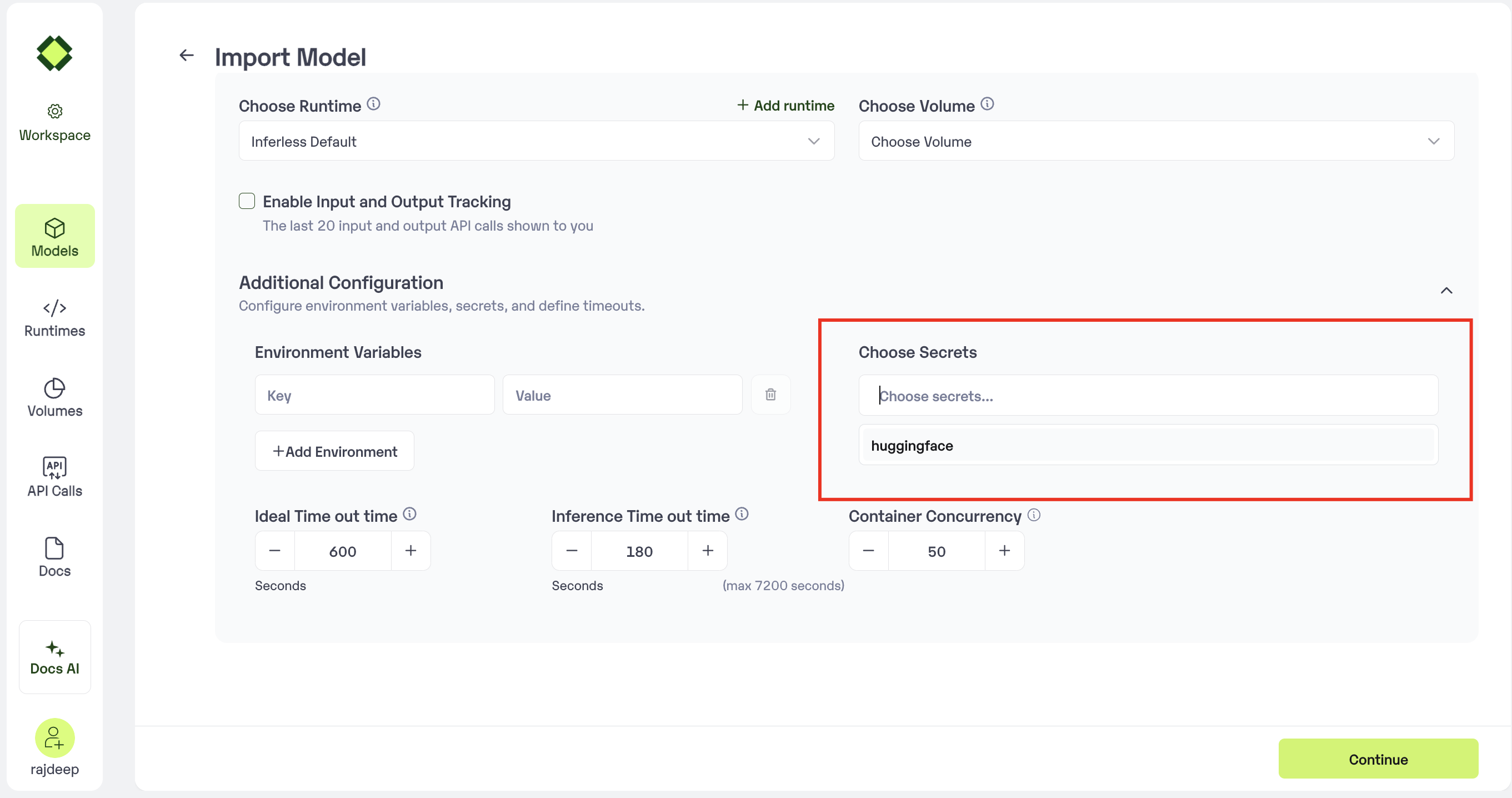Image resolution: width=1512 pixels, height=798 pixels.
Task: Click info icon next to Choose Runtime
Action: pyautogui.click(x=373, y=104)
